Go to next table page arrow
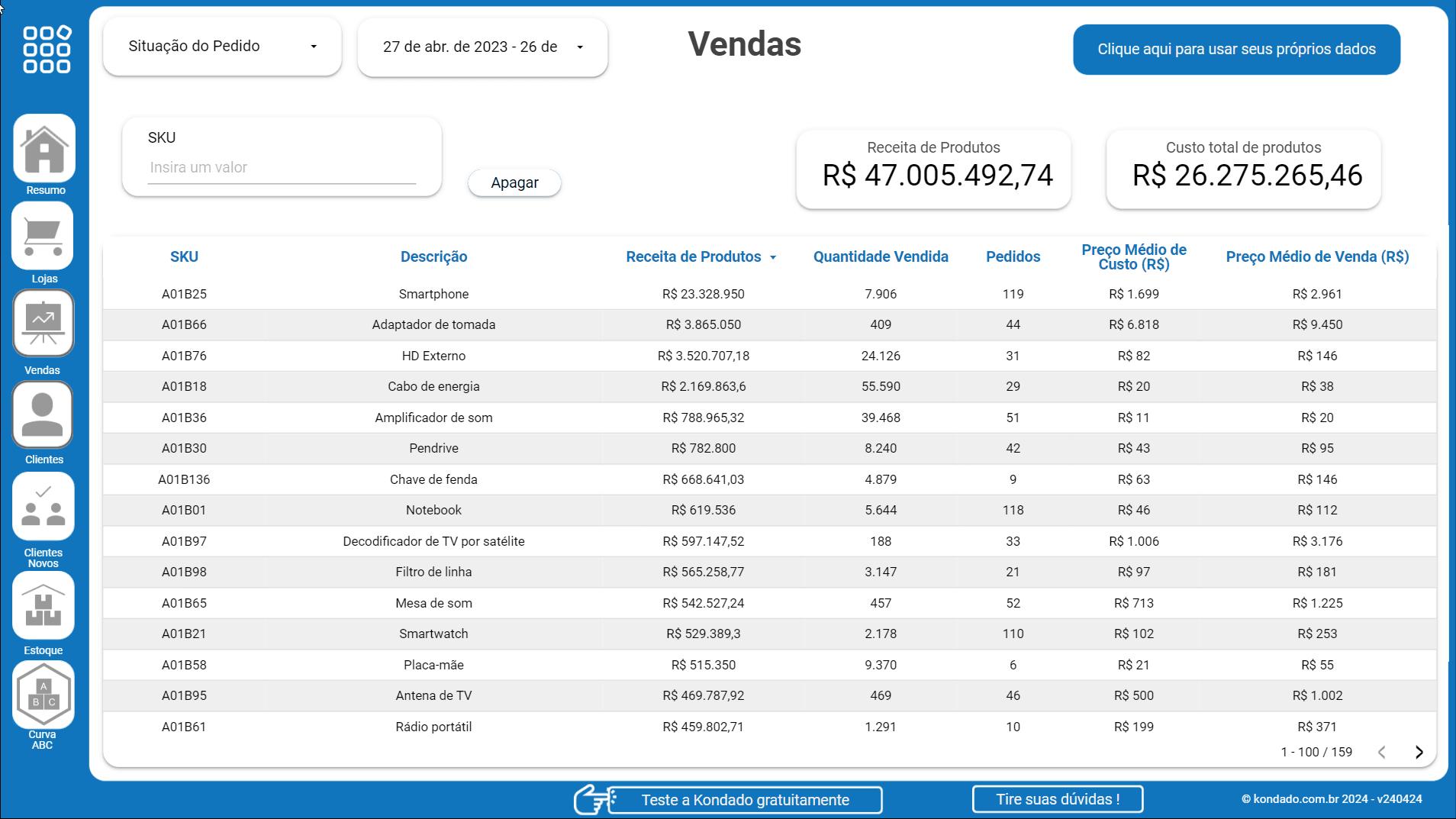Image resolution: width=1456 pixels, height=819 pixels. coord(1419,753)
